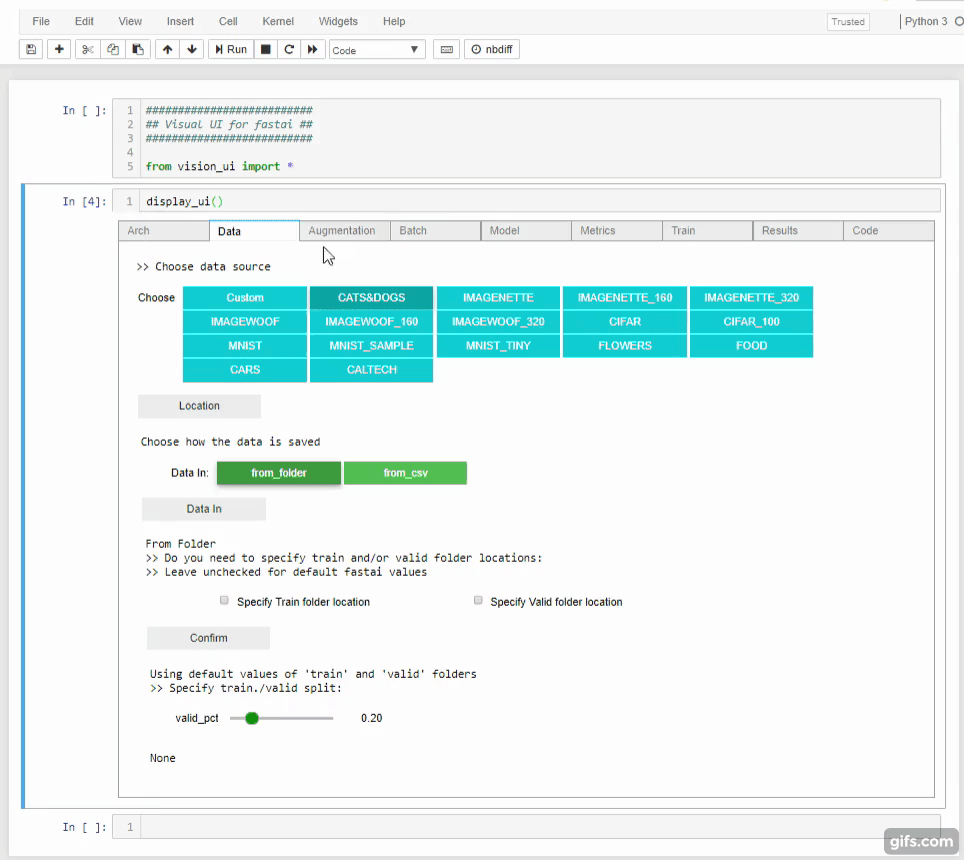Go to the Model tab
964x860 pixels.
point(526,231)
